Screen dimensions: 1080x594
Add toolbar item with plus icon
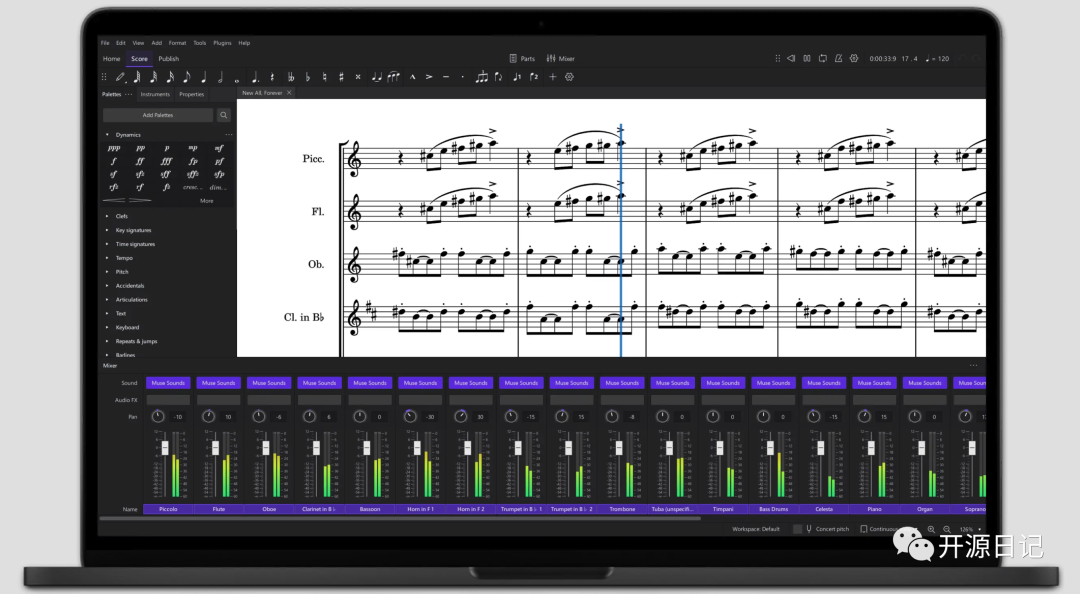tap(552, 77)
